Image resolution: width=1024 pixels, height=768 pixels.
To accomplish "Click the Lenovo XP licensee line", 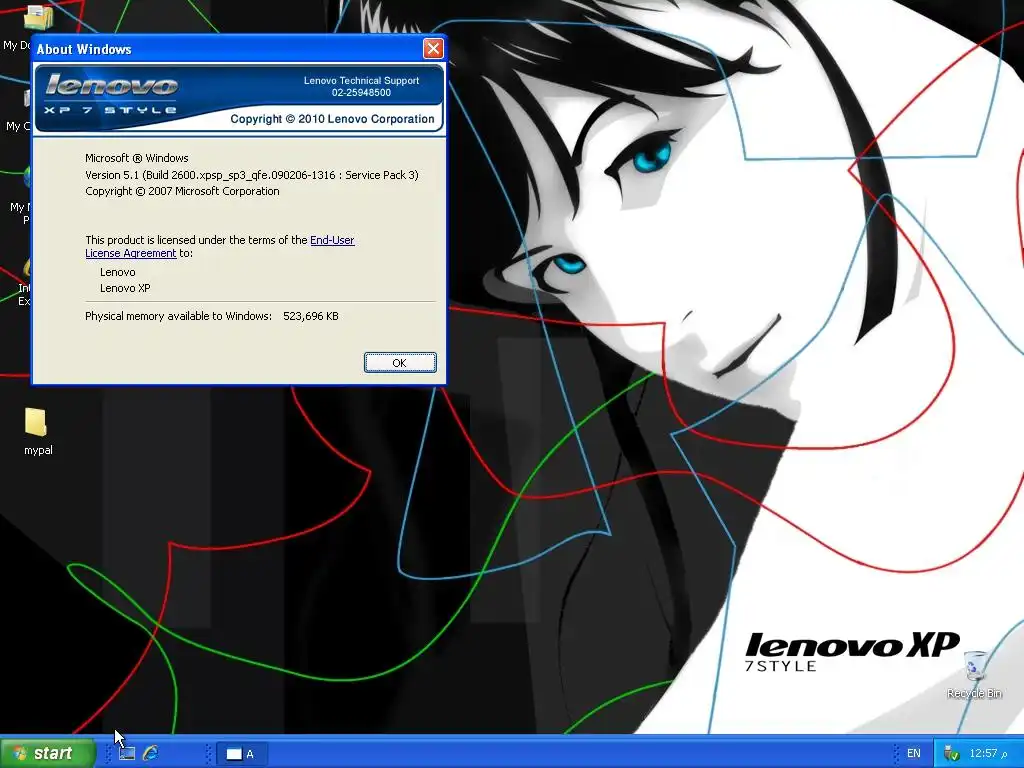I will pos(125,288).
